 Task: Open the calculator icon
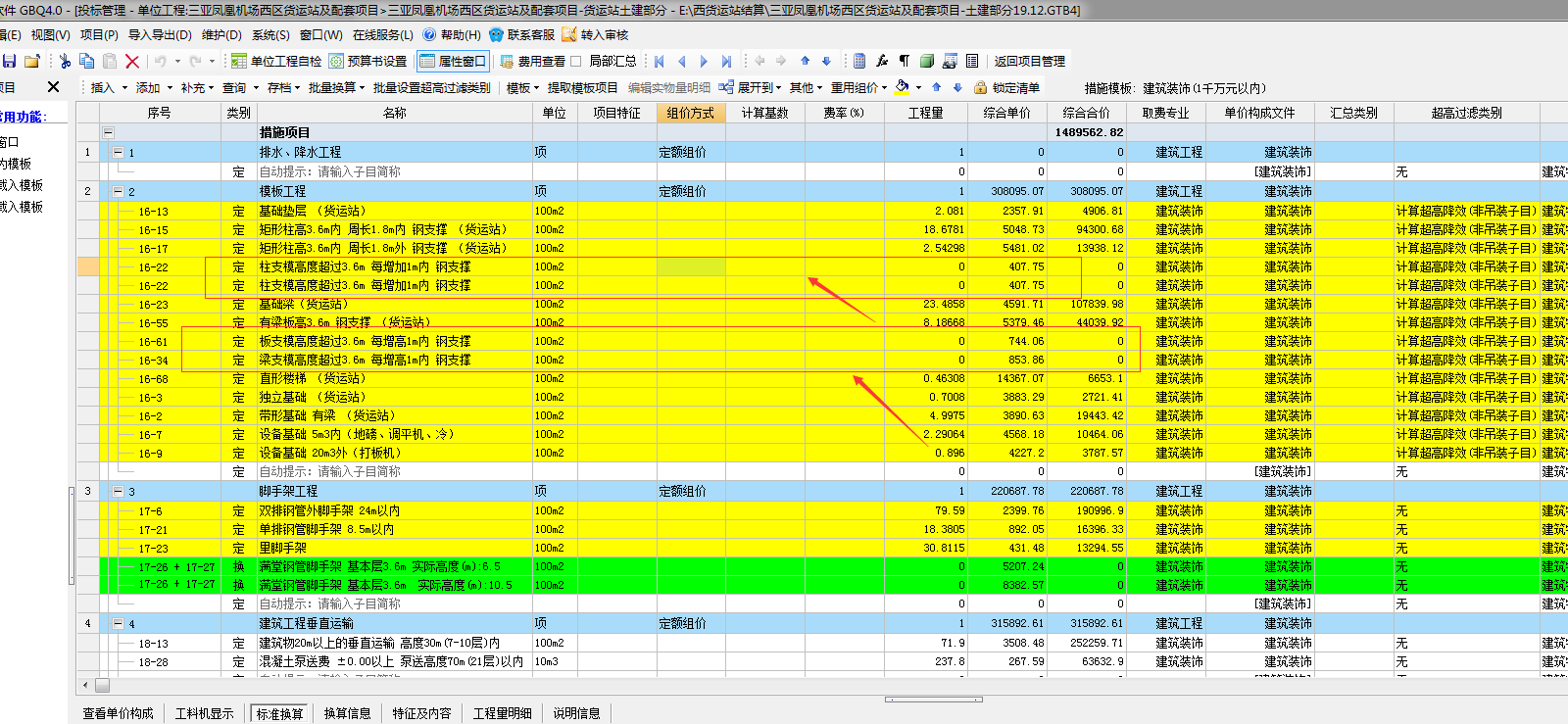(x=859, y=61)
